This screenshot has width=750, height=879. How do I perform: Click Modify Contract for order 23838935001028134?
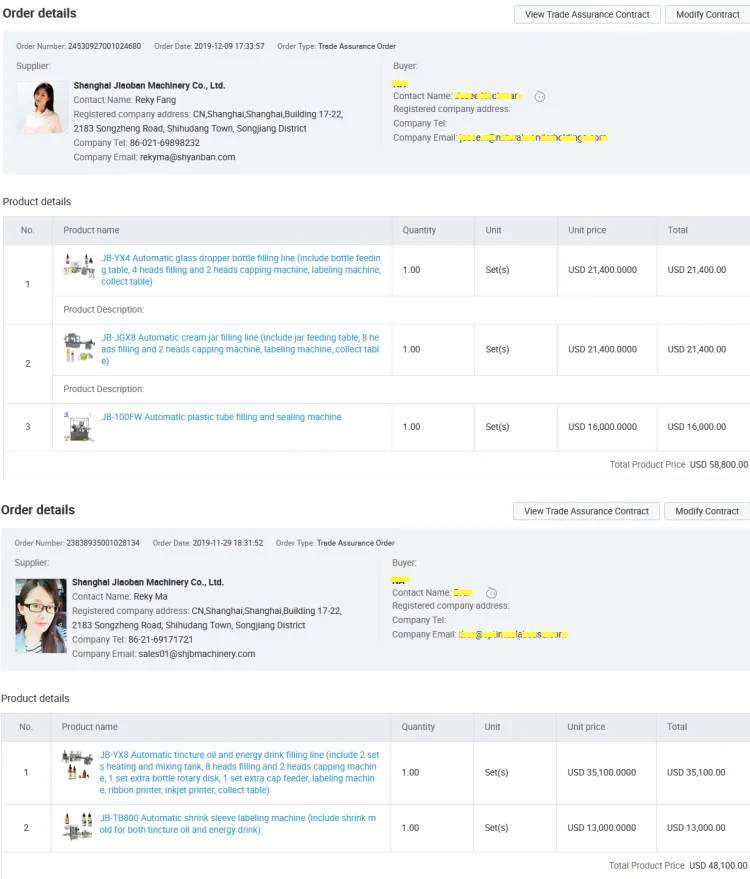[707, 511]
